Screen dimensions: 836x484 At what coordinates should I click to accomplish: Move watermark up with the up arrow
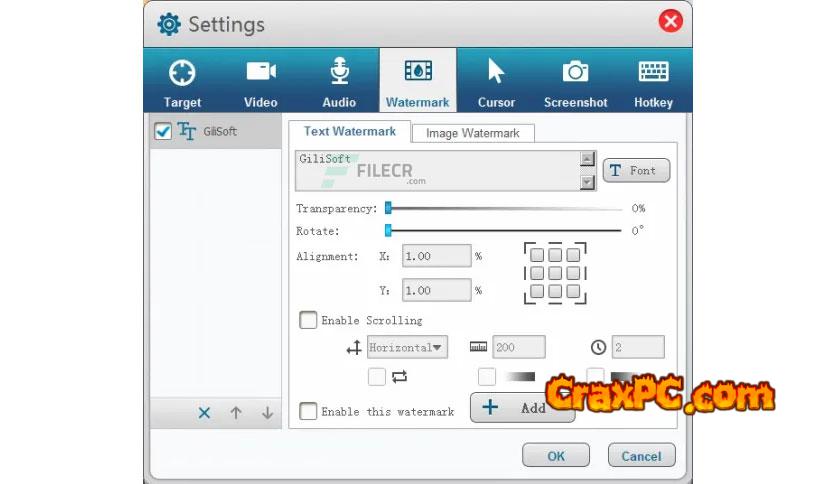(236, 413)
